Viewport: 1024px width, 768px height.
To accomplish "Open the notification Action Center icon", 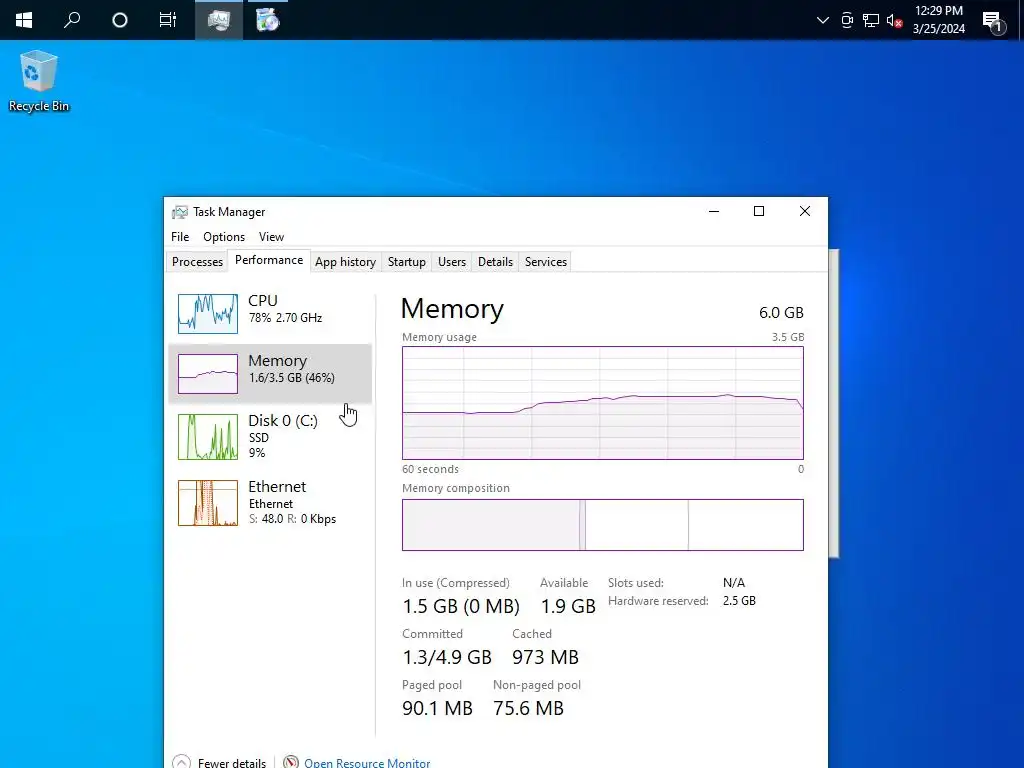I will pyautogui.click(x=994, y=22).
